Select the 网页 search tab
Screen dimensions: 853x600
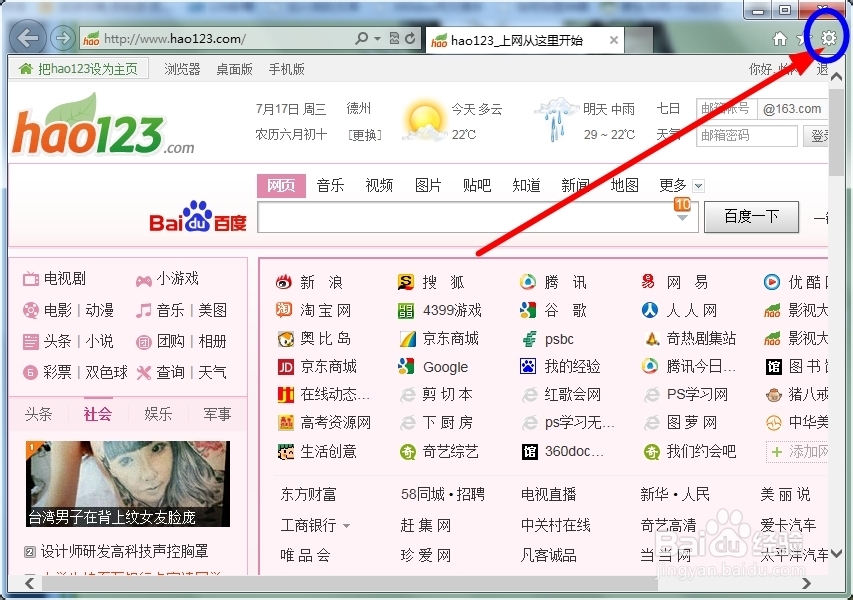pyautogui.click(x=281, y=185)
